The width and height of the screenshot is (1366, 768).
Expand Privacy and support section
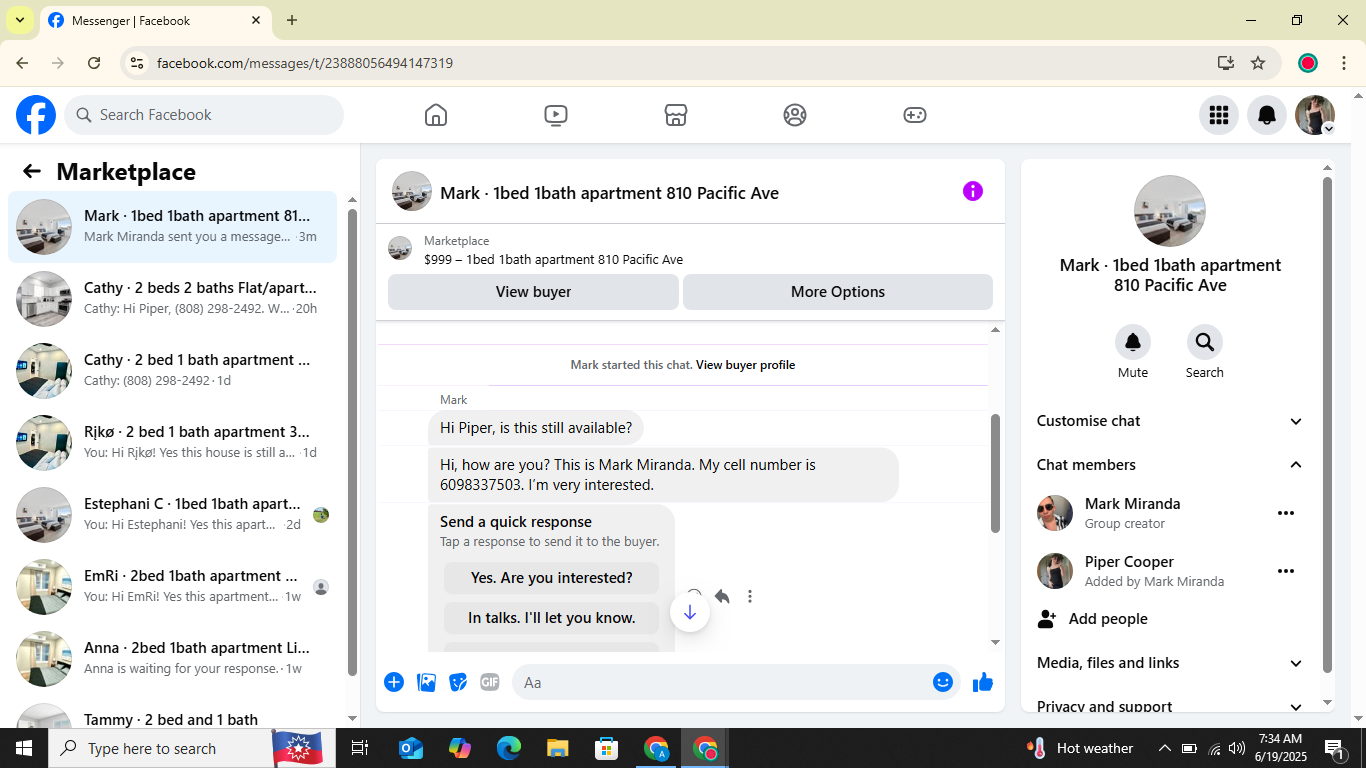(1170, 706)
